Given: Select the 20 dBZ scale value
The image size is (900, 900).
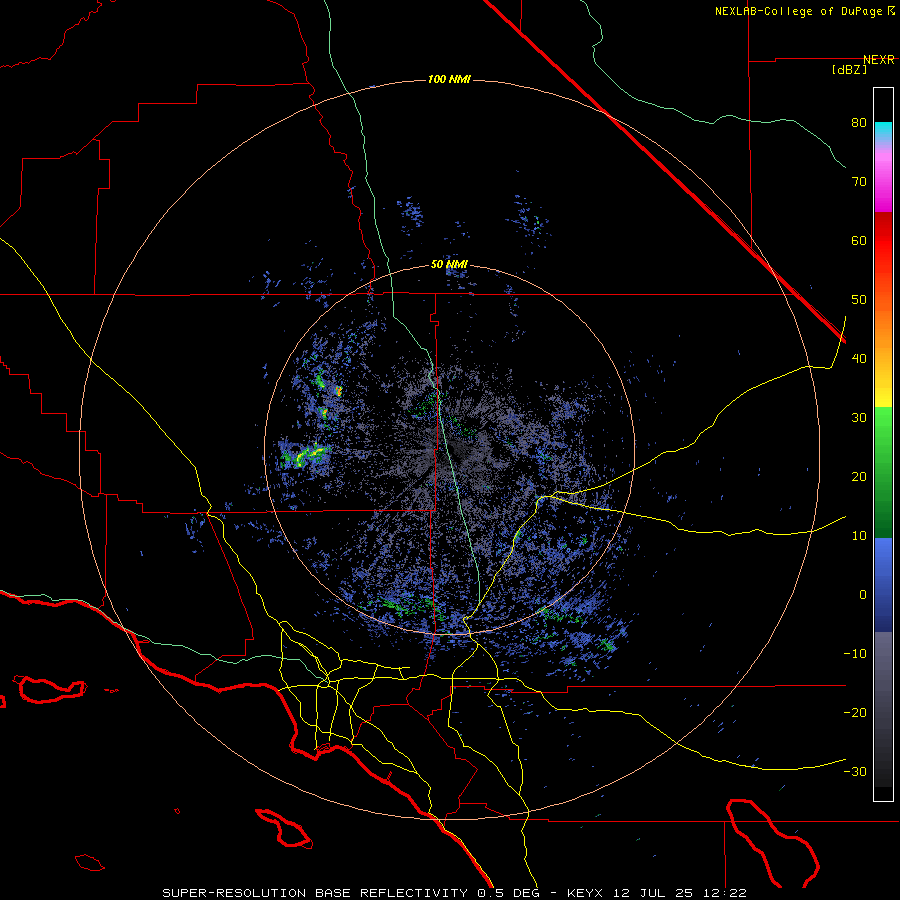Looking at the screenshot, I should click(859, 476).
